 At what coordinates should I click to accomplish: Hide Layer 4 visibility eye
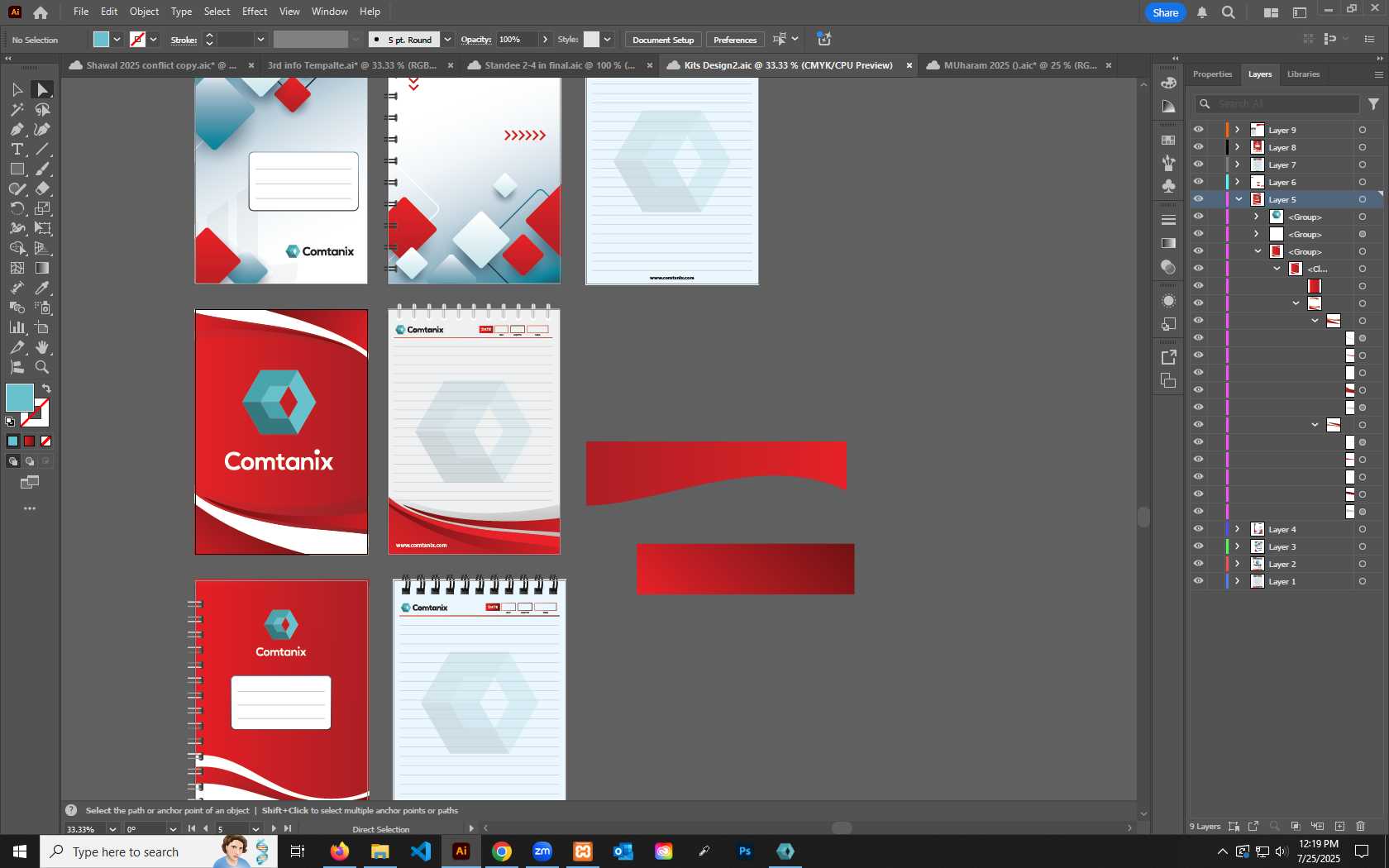[x=1198, y=529]
